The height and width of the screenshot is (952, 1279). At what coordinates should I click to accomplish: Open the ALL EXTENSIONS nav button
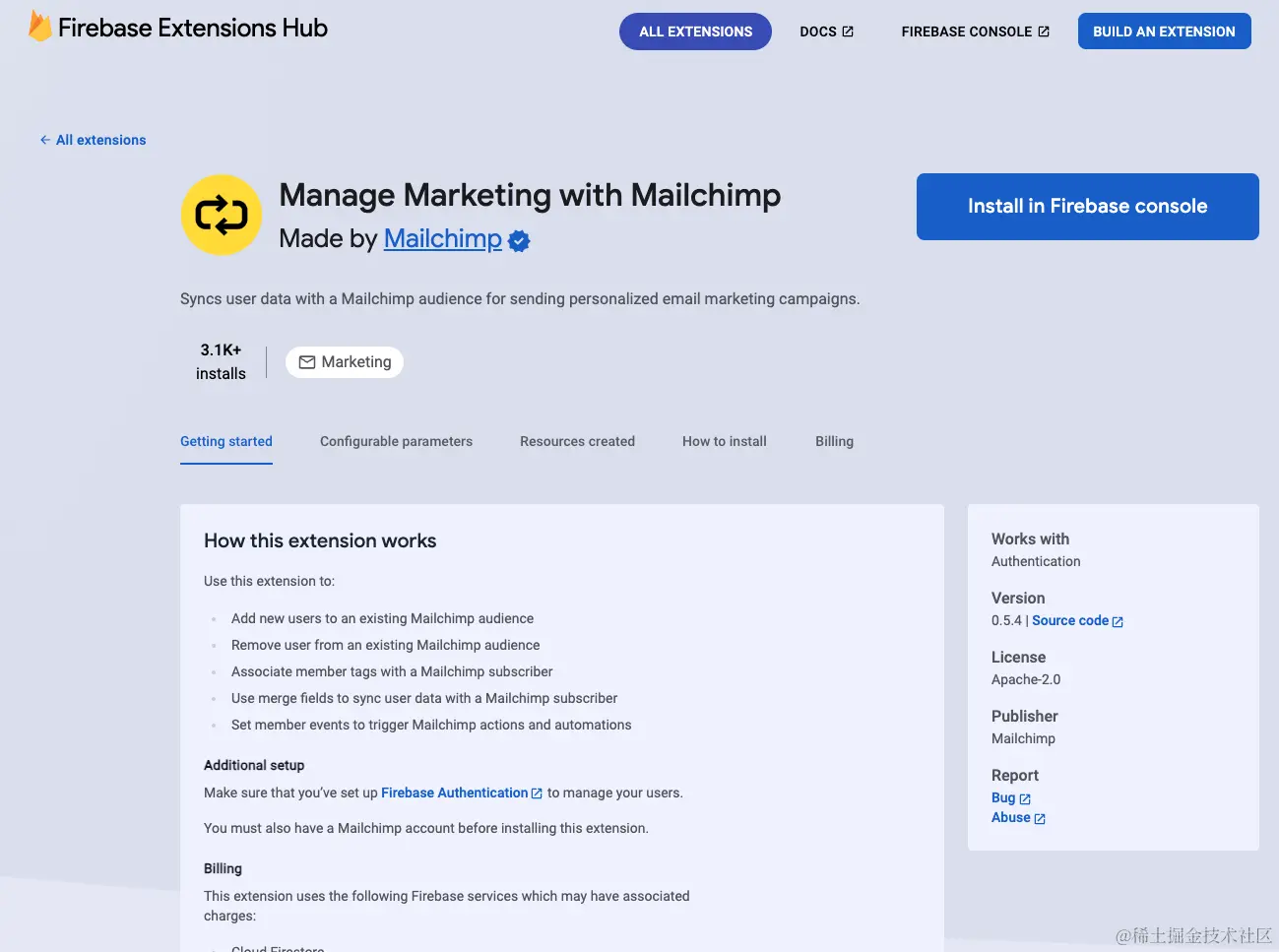point(695,32)
